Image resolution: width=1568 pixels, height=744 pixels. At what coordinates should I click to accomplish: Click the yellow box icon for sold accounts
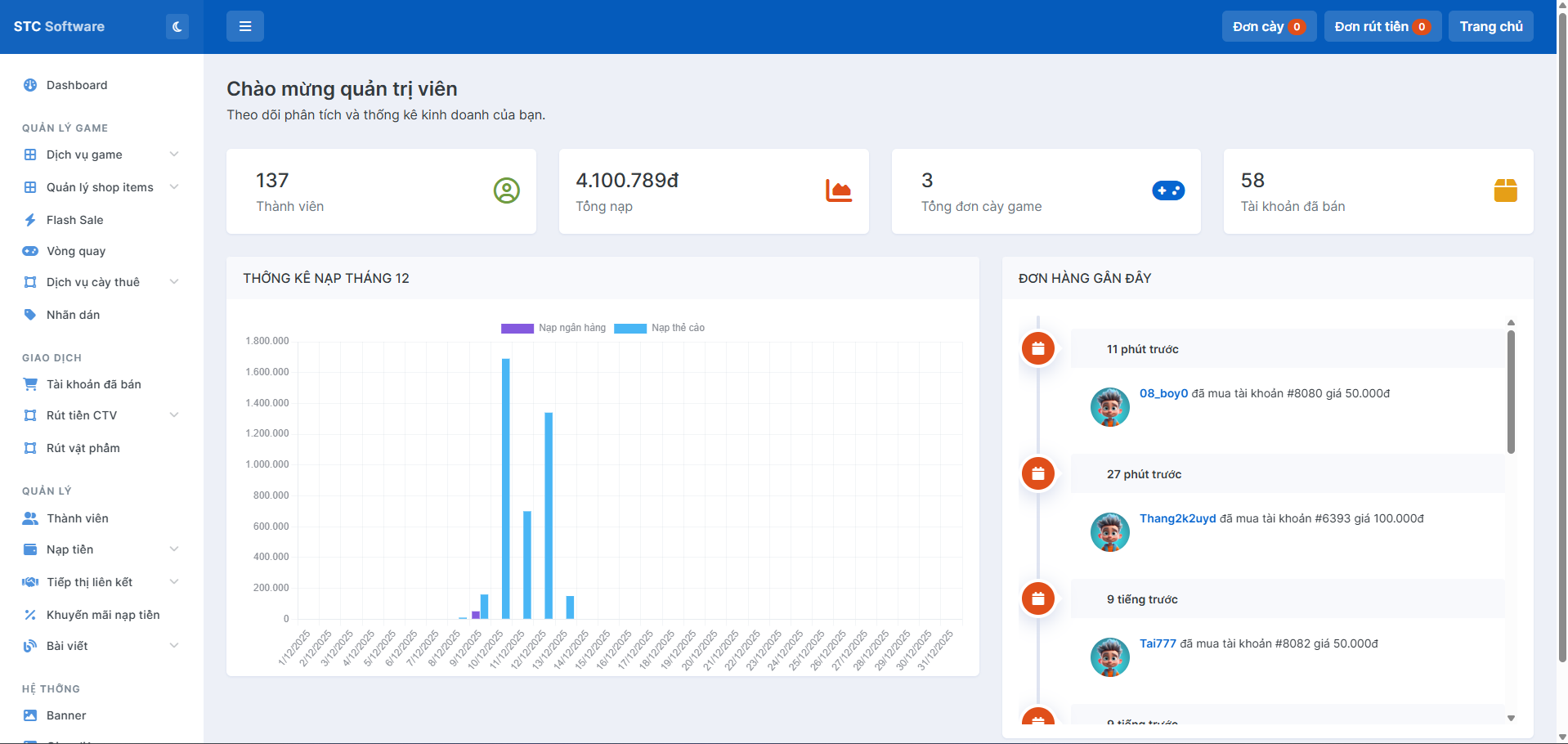(1505, 190)
